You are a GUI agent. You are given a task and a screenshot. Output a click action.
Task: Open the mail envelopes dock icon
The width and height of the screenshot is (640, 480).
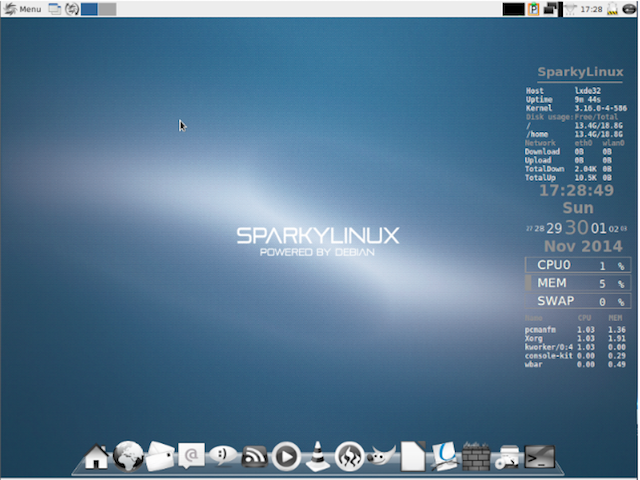[160, 456]
